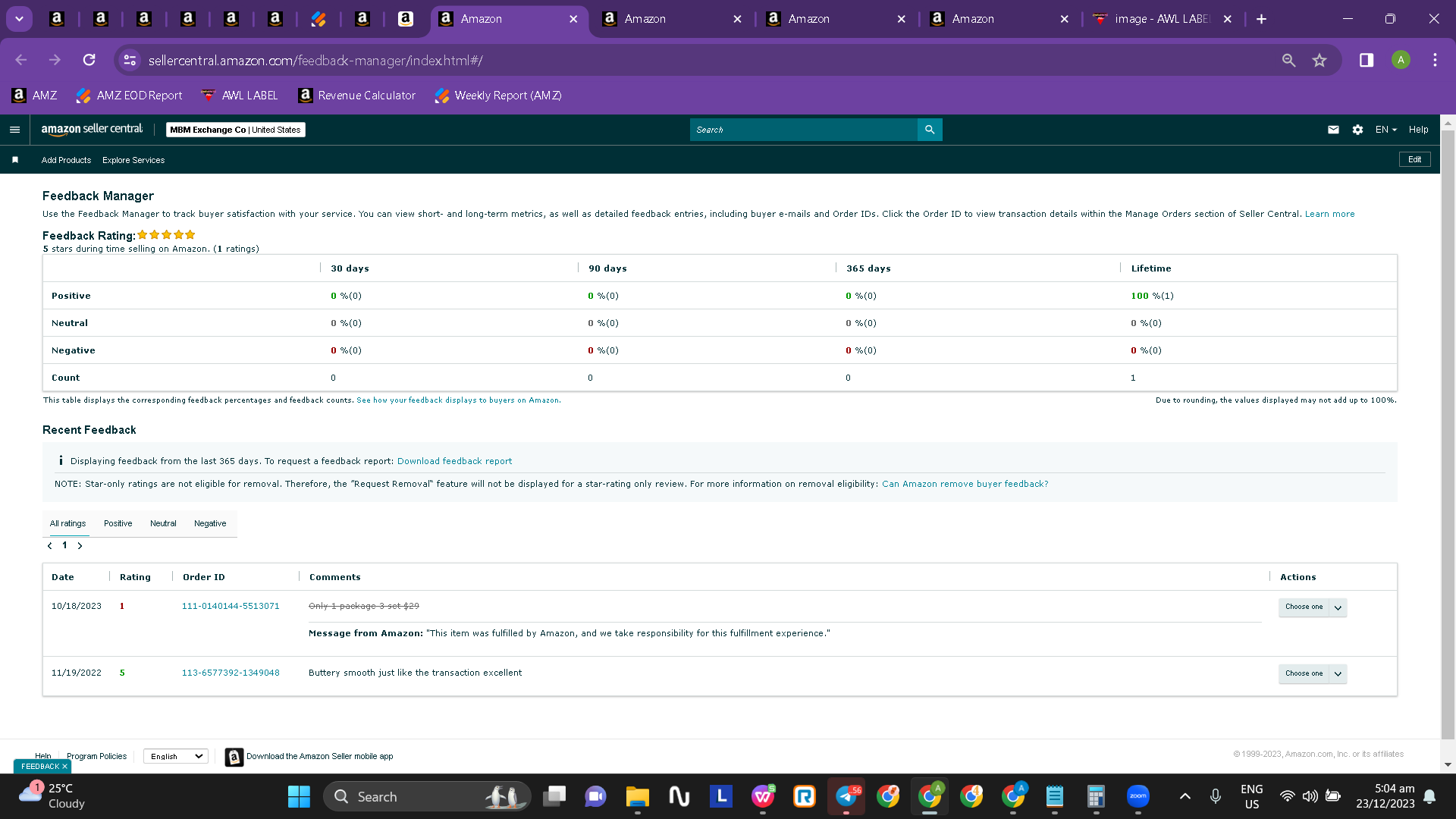Click Download feedback report link
1456x819 pixels.
(x=454, y=461)
